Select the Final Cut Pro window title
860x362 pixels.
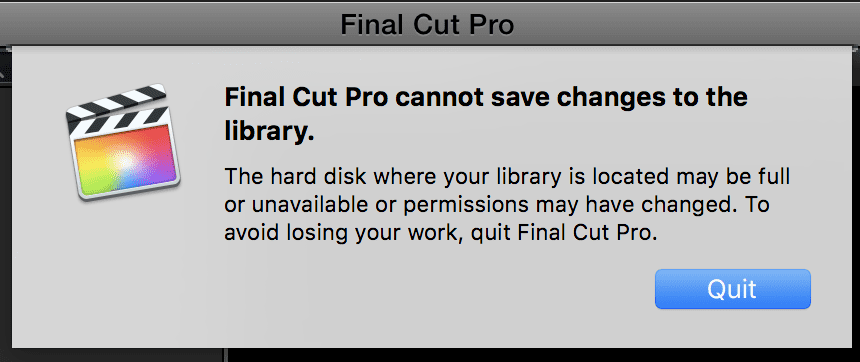(x=428, y=24)
